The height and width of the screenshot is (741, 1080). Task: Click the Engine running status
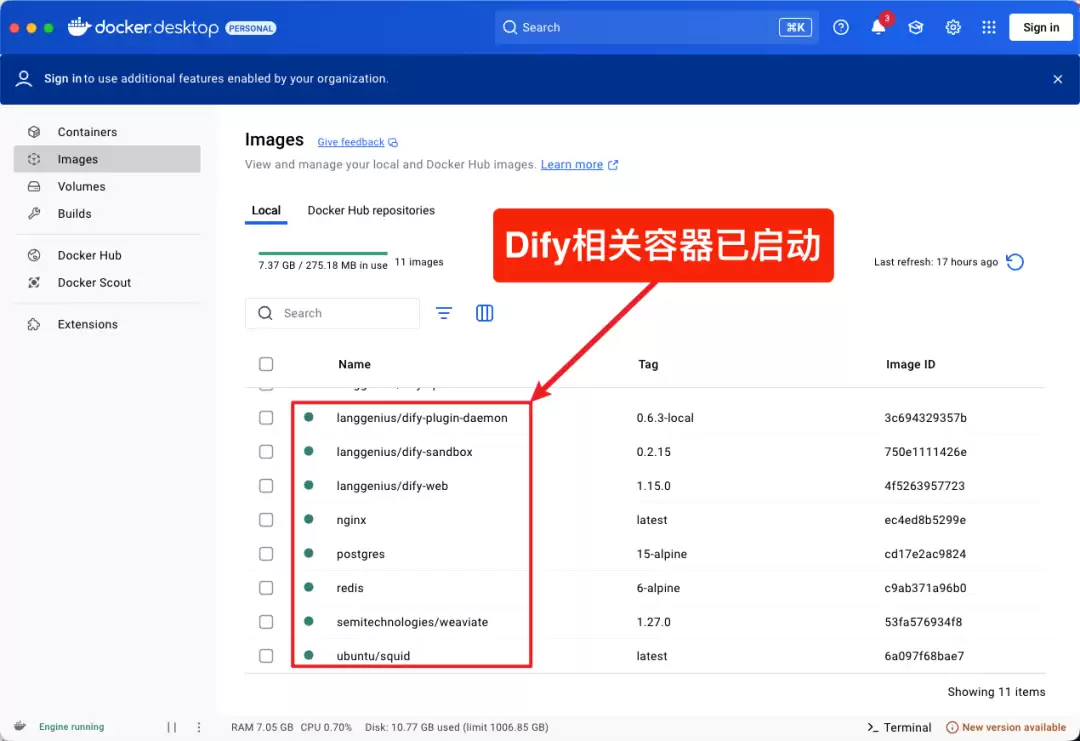(72, 727)
